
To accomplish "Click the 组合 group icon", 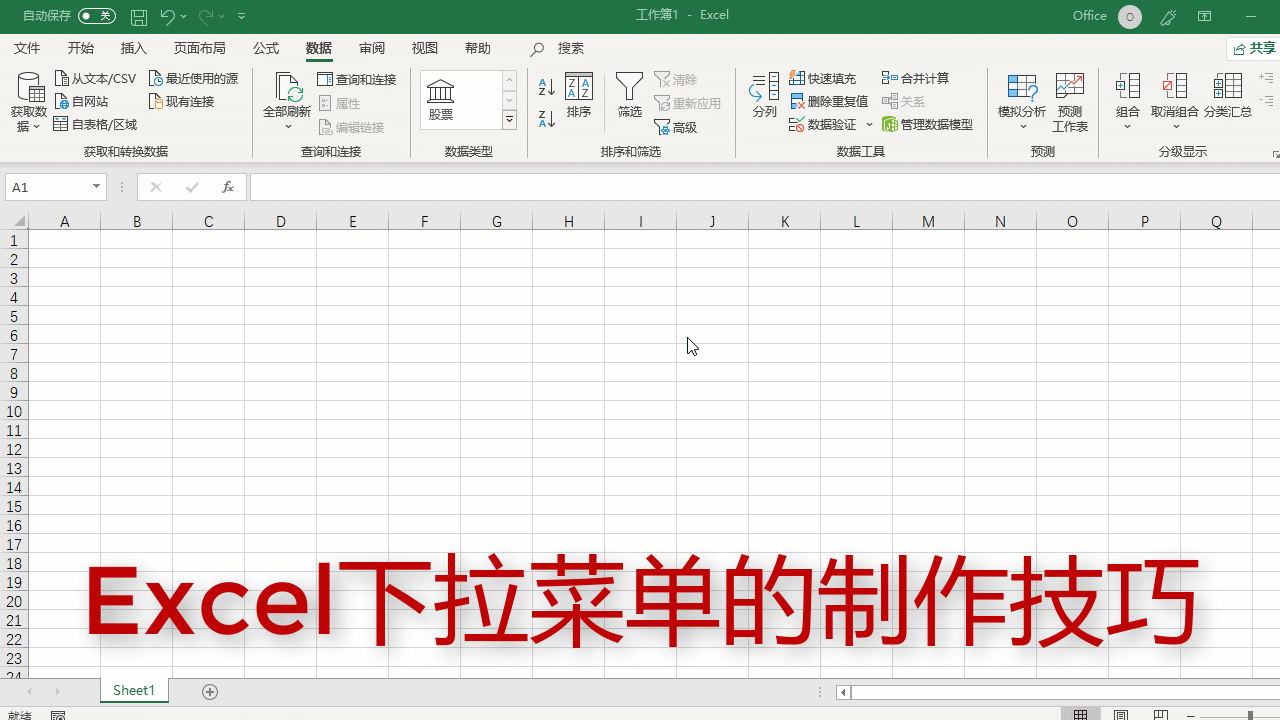I will (x=1128, y=86).
